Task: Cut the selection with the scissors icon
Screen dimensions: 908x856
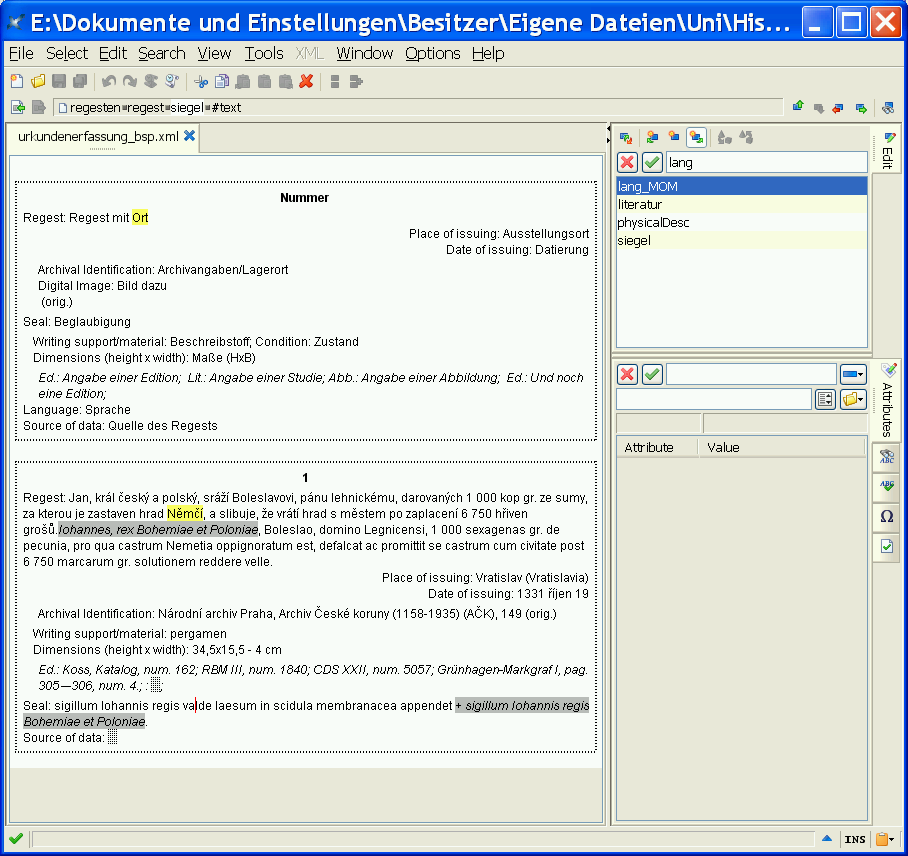Action: pyautogui.click(x=201, y=82)
